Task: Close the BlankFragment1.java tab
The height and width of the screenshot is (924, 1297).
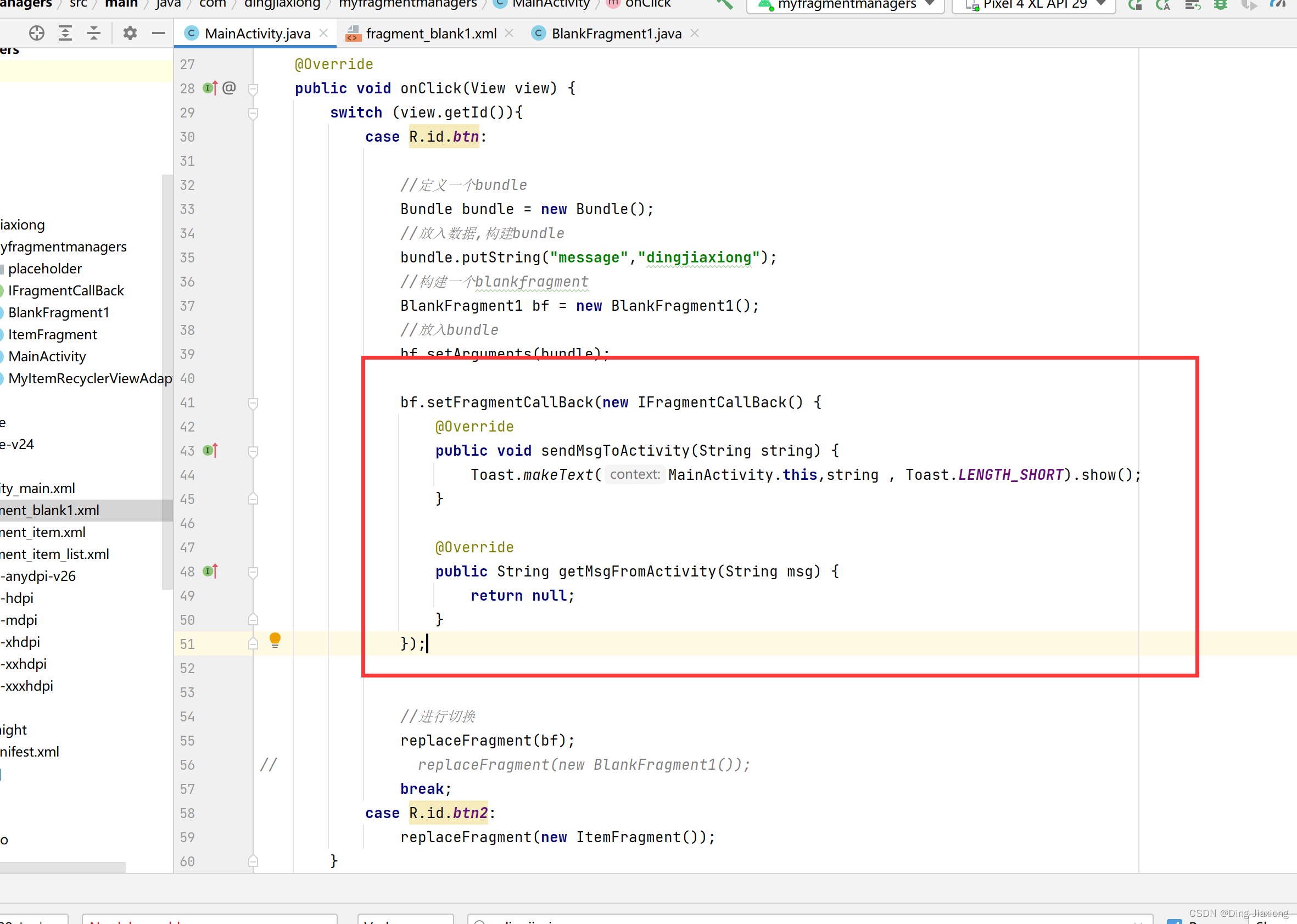Action: pos(695,33)
